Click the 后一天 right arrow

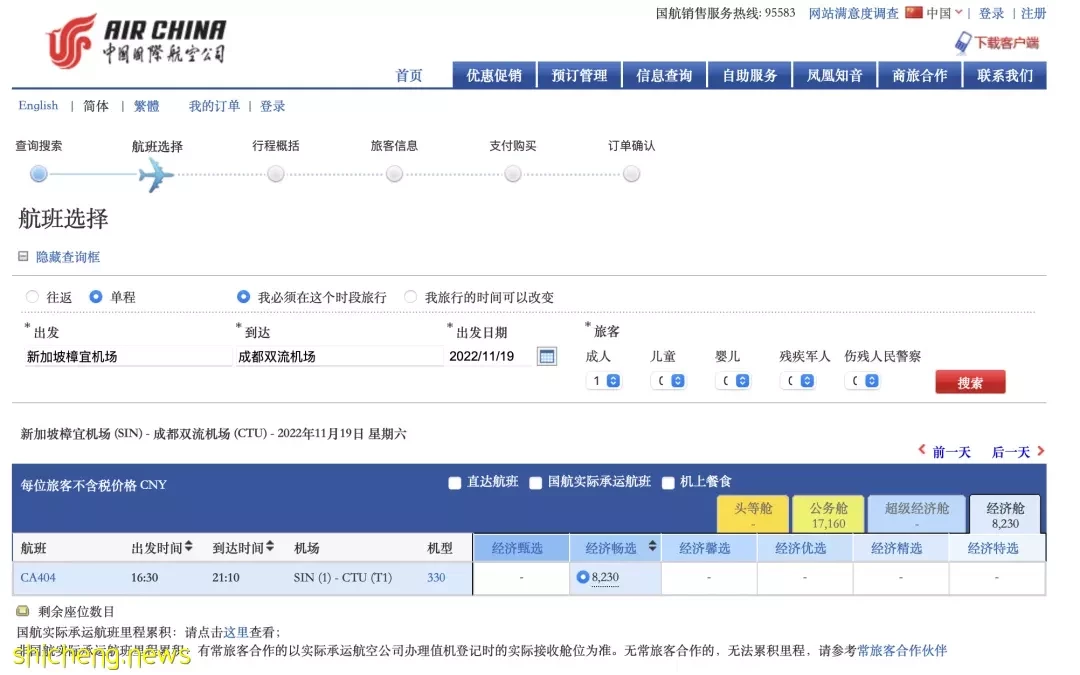coord(1041,451)
